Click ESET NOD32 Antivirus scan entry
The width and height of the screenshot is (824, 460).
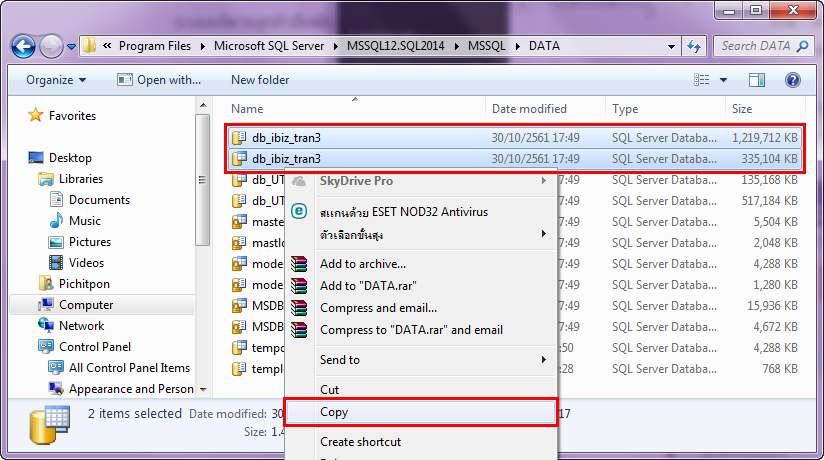420,212
